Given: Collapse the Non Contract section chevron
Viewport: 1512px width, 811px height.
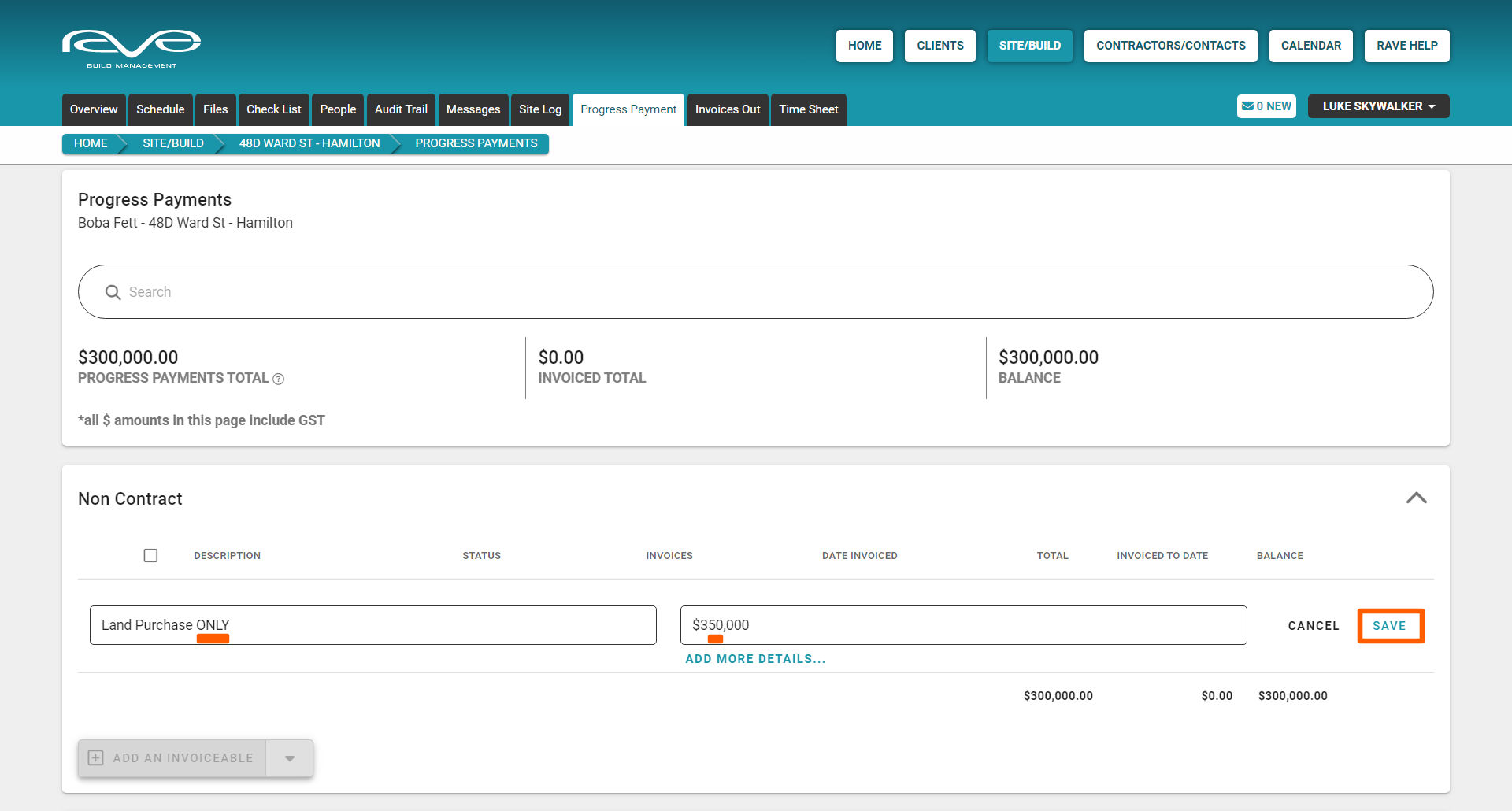Looking at the screenshot, I should click(x=1416, y=498).
